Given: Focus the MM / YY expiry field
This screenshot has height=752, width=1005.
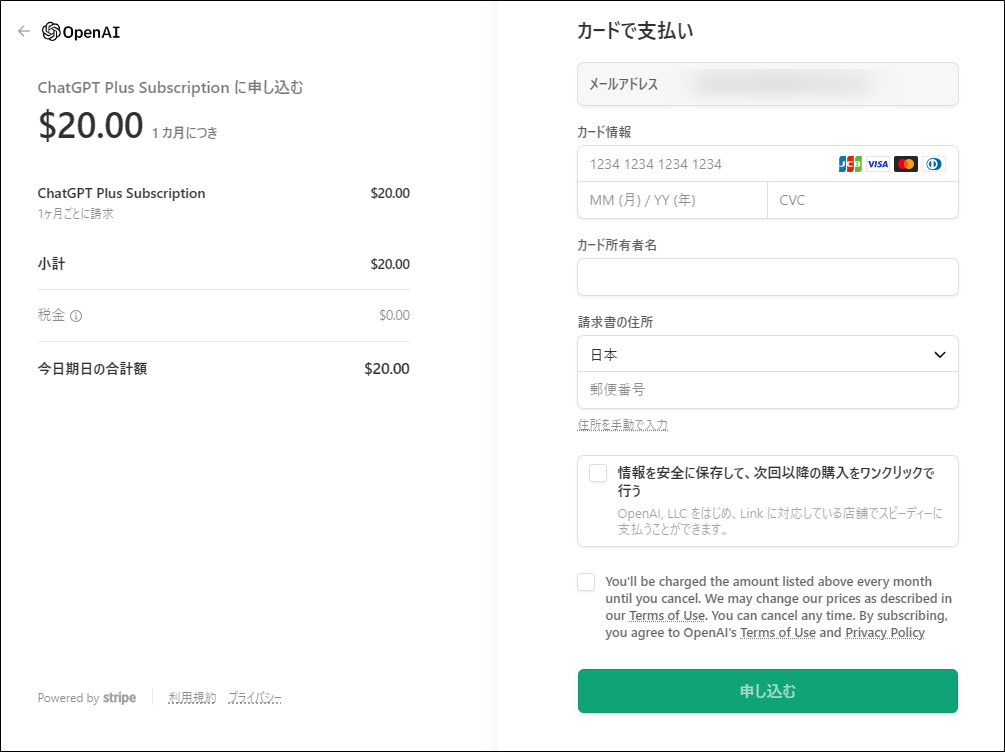Looking at the screenshot, I should point(672,200).
